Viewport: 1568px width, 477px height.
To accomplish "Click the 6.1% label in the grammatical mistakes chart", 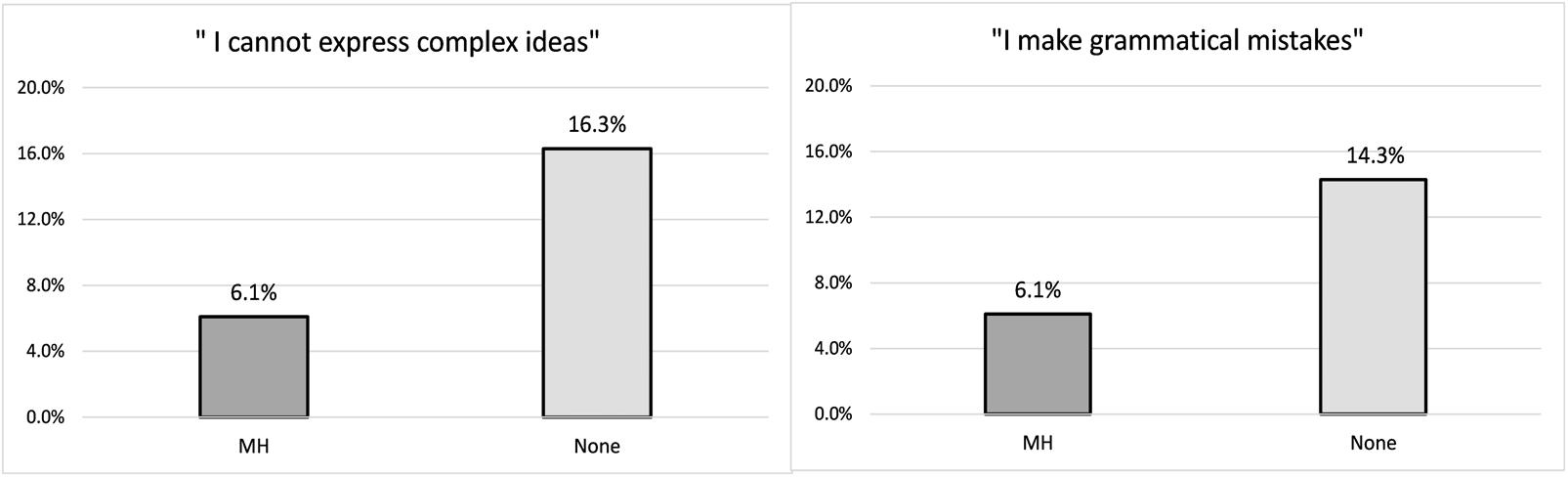I will (x=1038, y=290).
